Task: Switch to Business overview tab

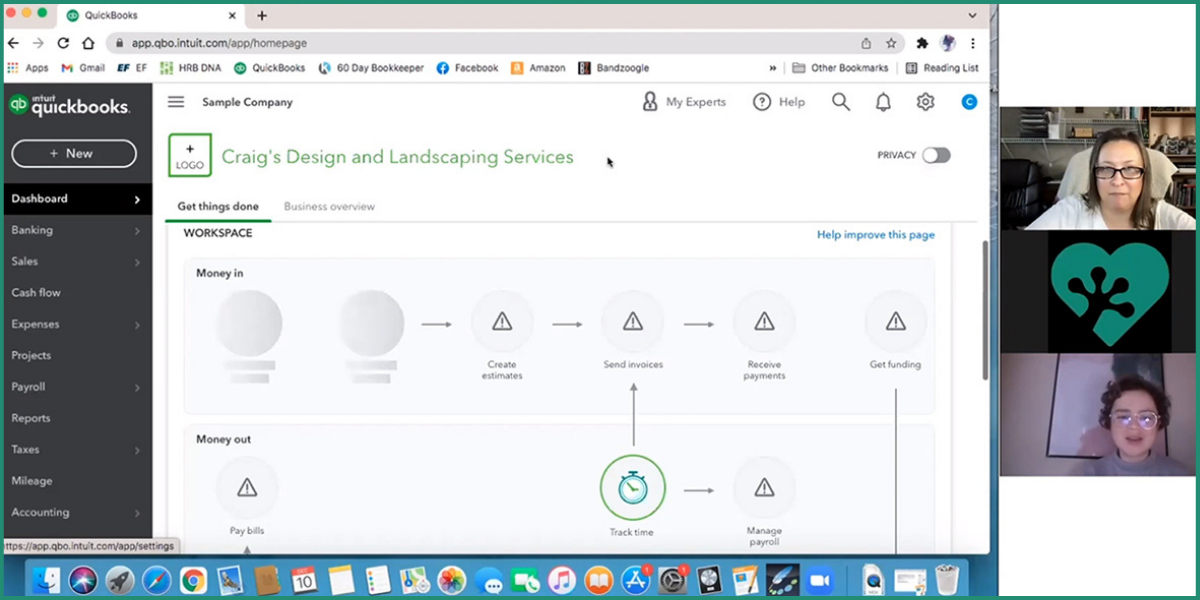Action: pyautogui.click(x=329, y=207)
